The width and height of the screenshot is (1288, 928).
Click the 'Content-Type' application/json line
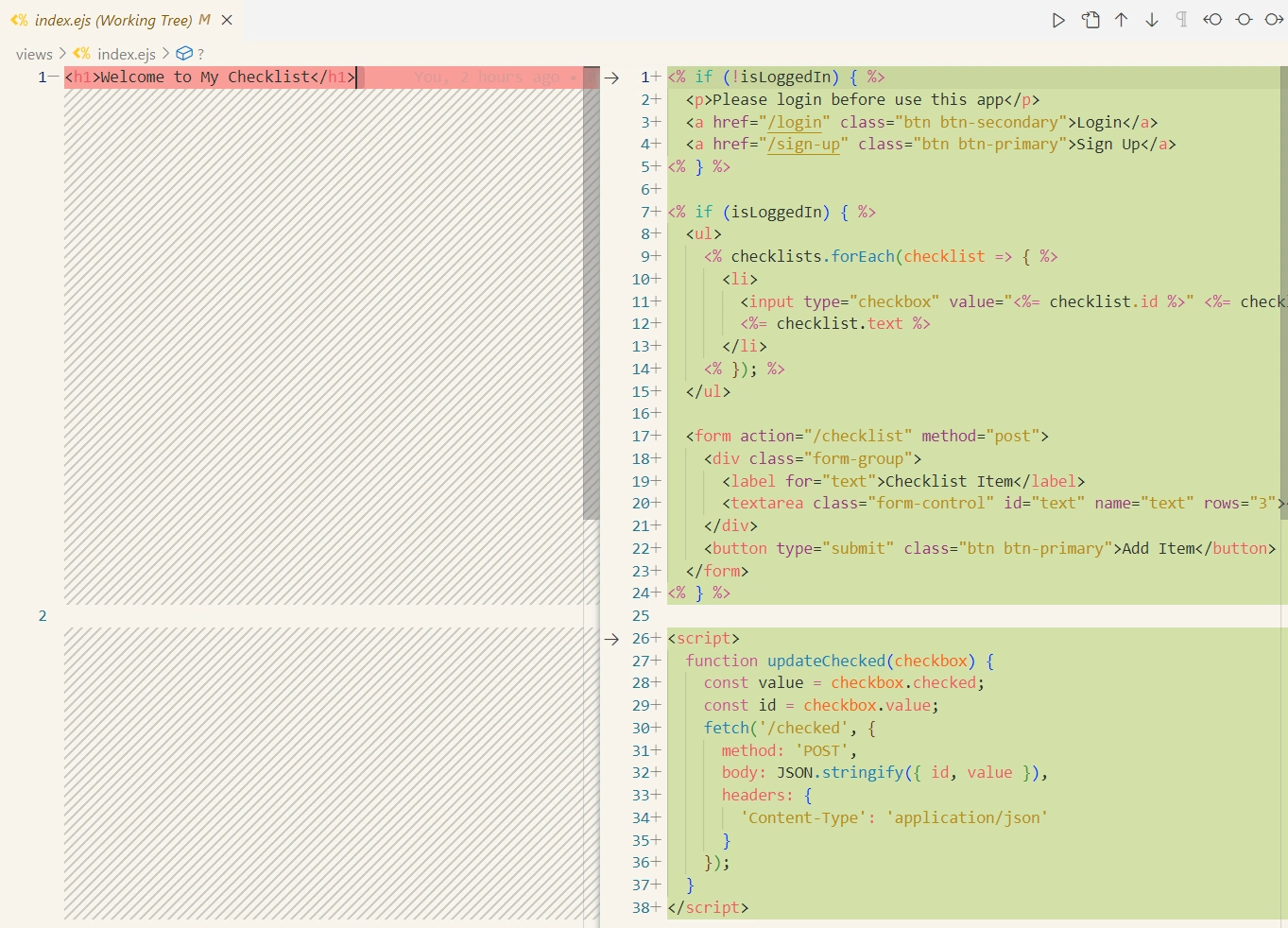click(894, 818)
